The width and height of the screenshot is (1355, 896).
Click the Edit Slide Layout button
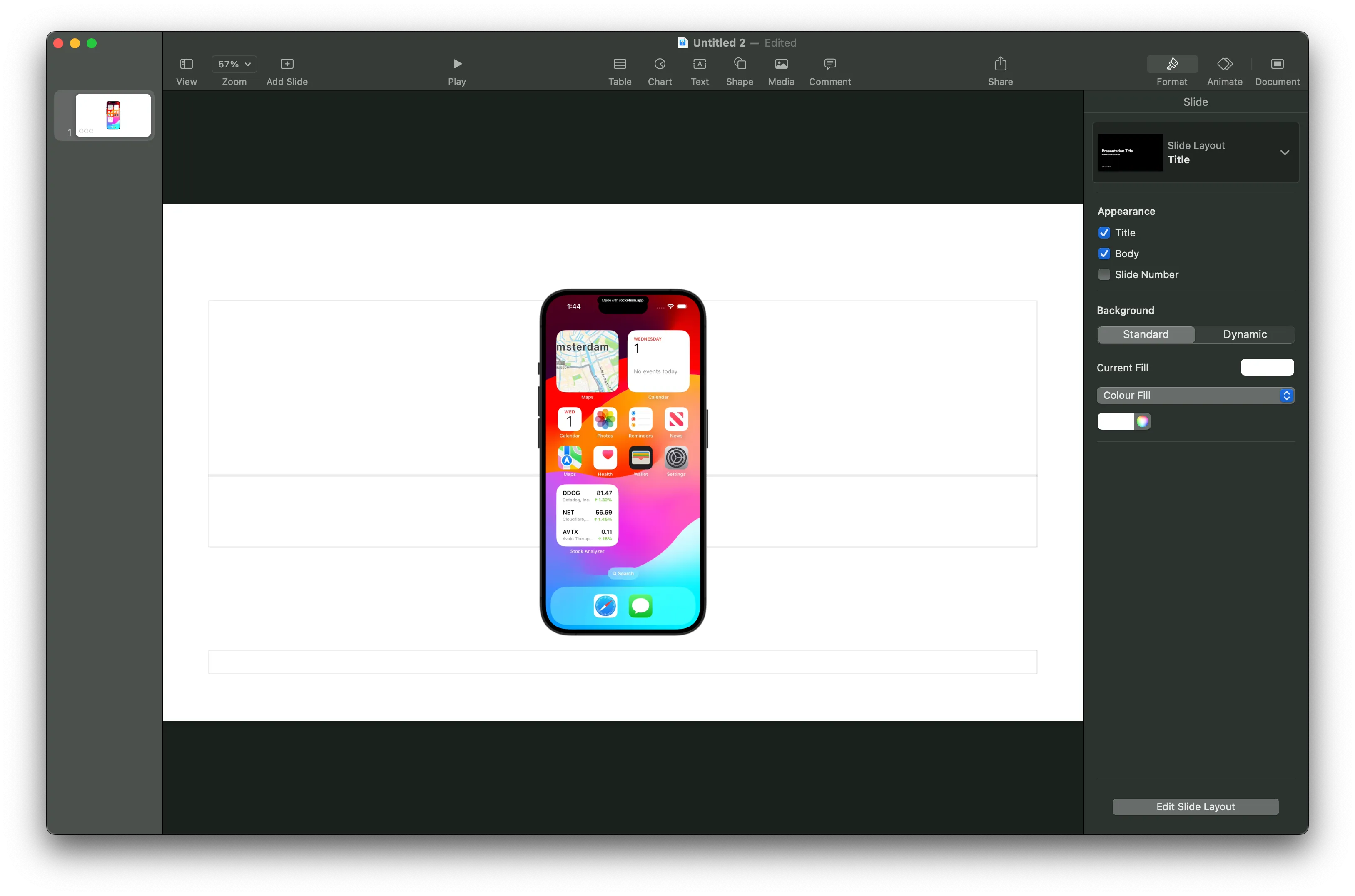click(1195, 806)
